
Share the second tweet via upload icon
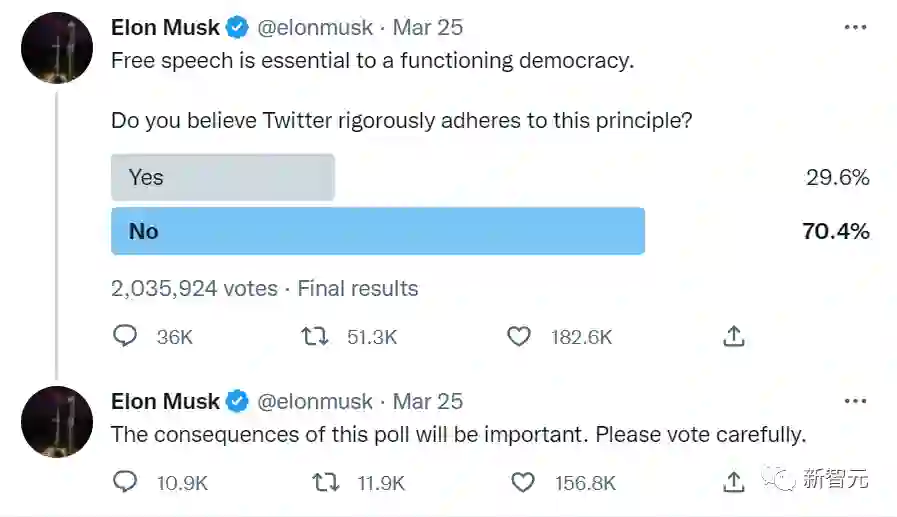click(x=734, y=482)
